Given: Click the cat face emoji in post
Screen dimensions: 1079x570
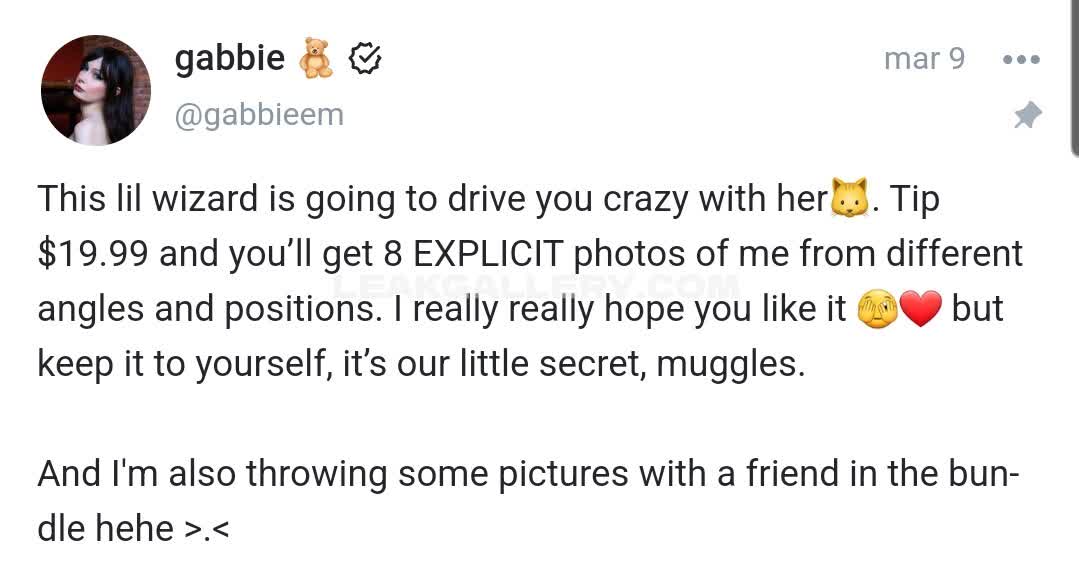Looking at the screenshot, I should [x=848, y=199].
